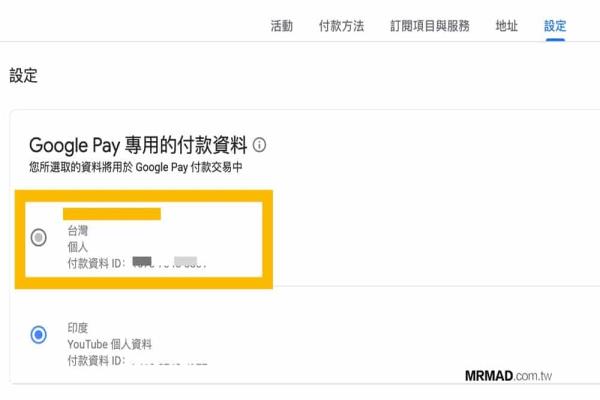600x400 pixels.
Task: Click the redacted name on the Taiwan profile
Action: coord(112,214)
